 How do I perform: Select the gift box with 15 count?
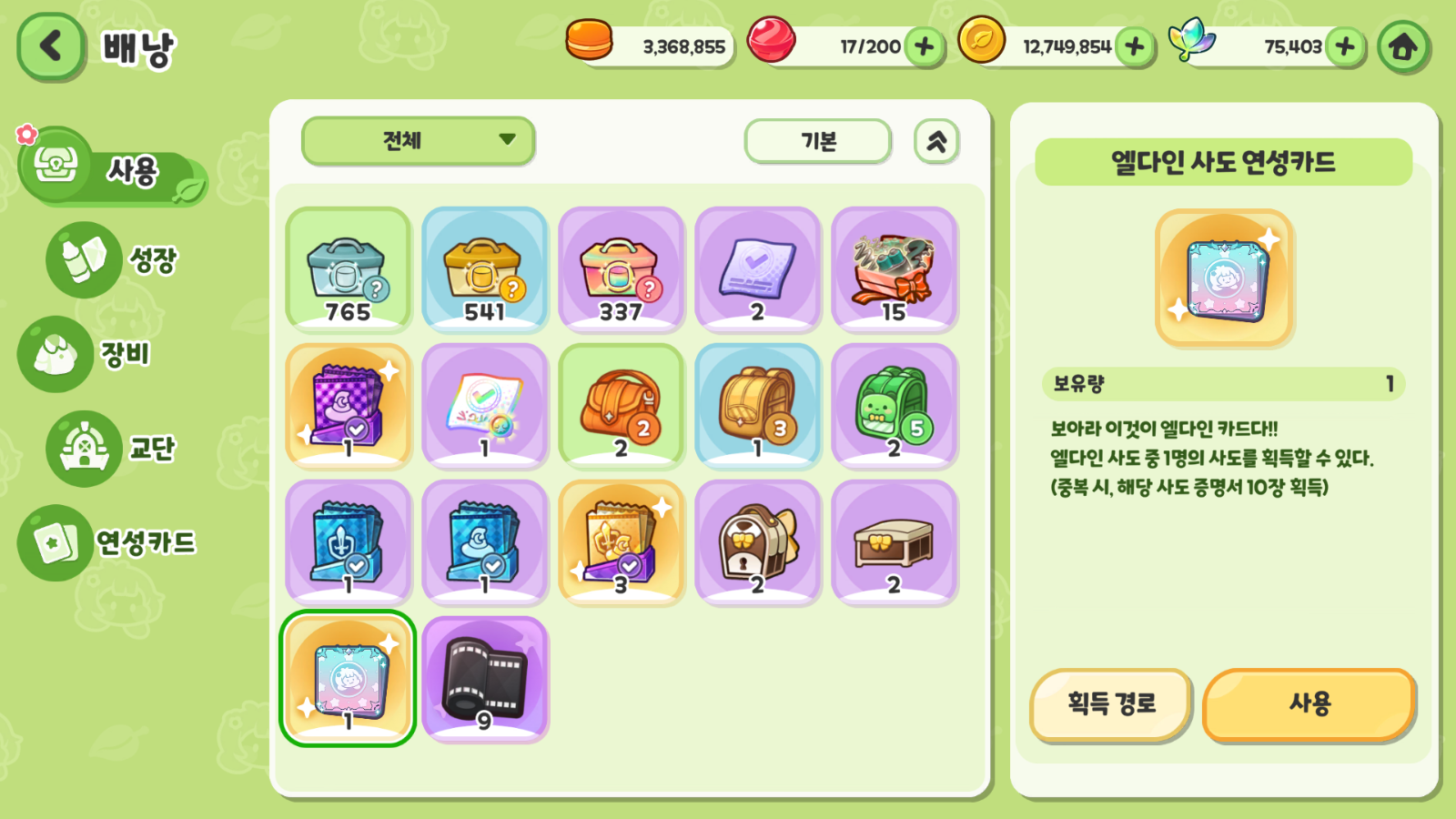click(x=895, y=269)
